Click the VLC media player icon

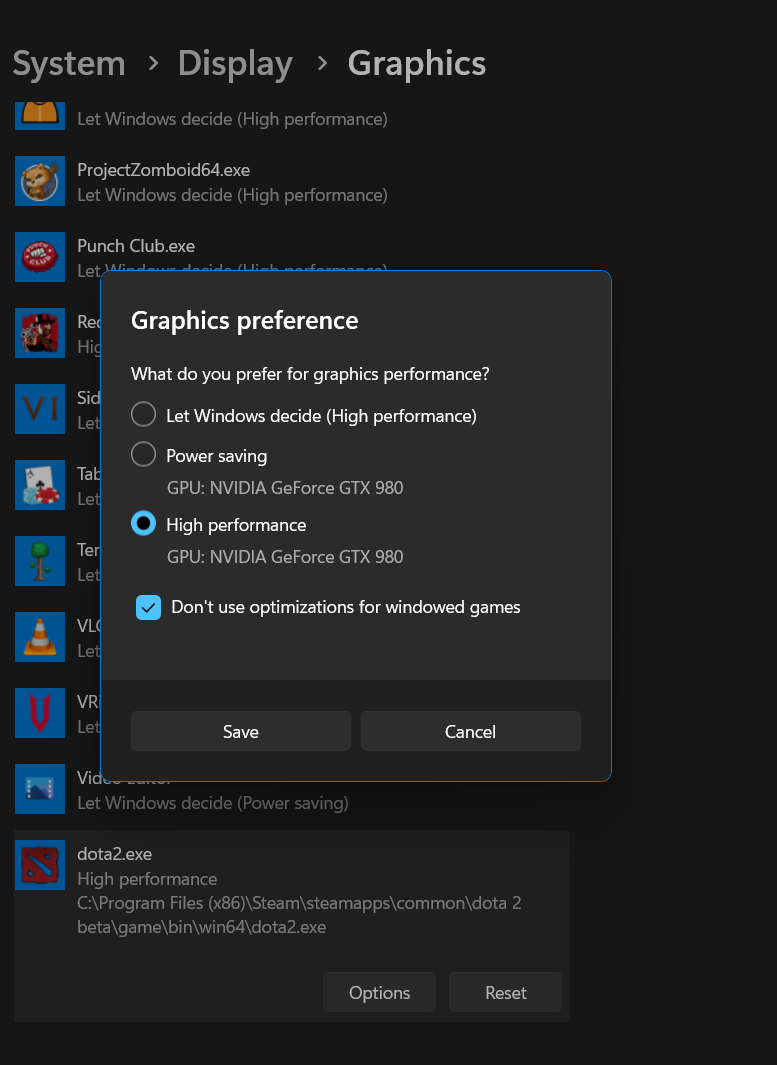[x=40, y=637]
